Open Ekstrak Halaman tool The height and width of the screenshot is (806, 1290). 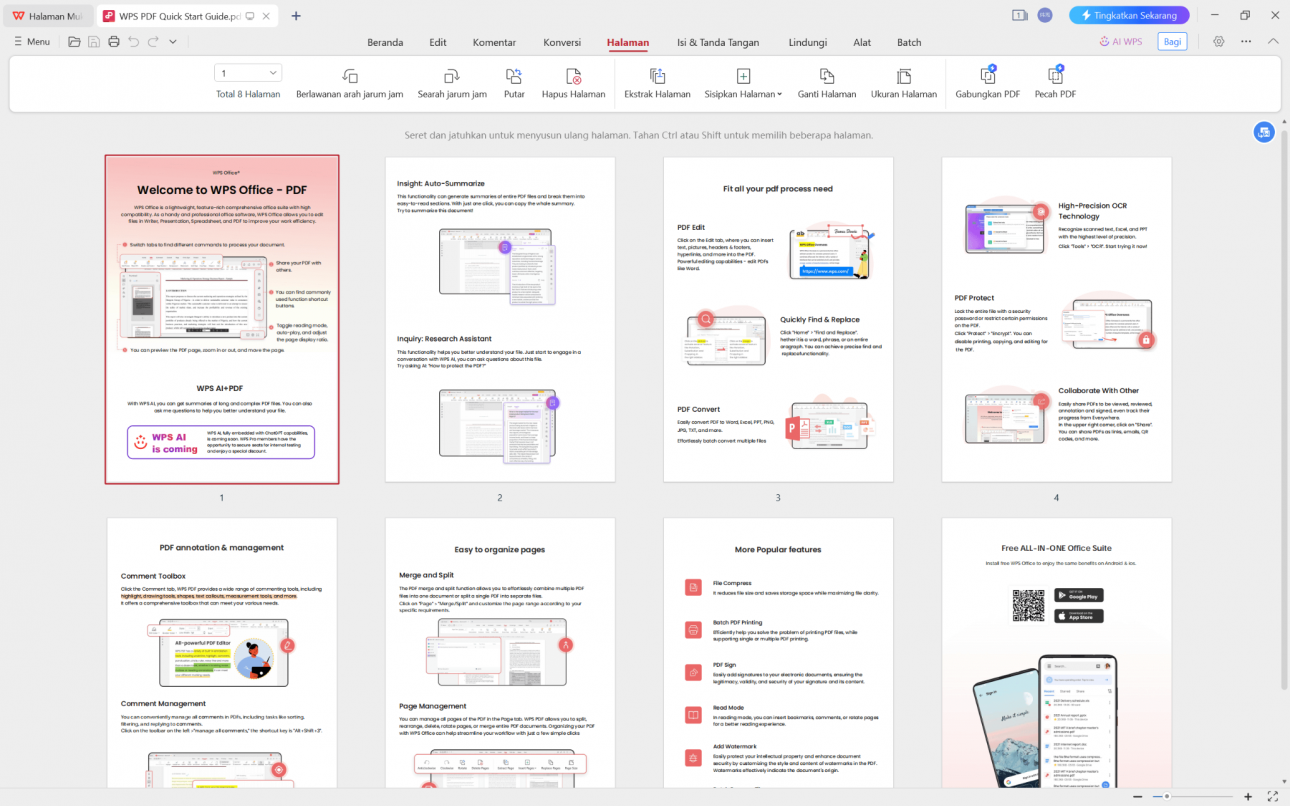tap(657, 74)
